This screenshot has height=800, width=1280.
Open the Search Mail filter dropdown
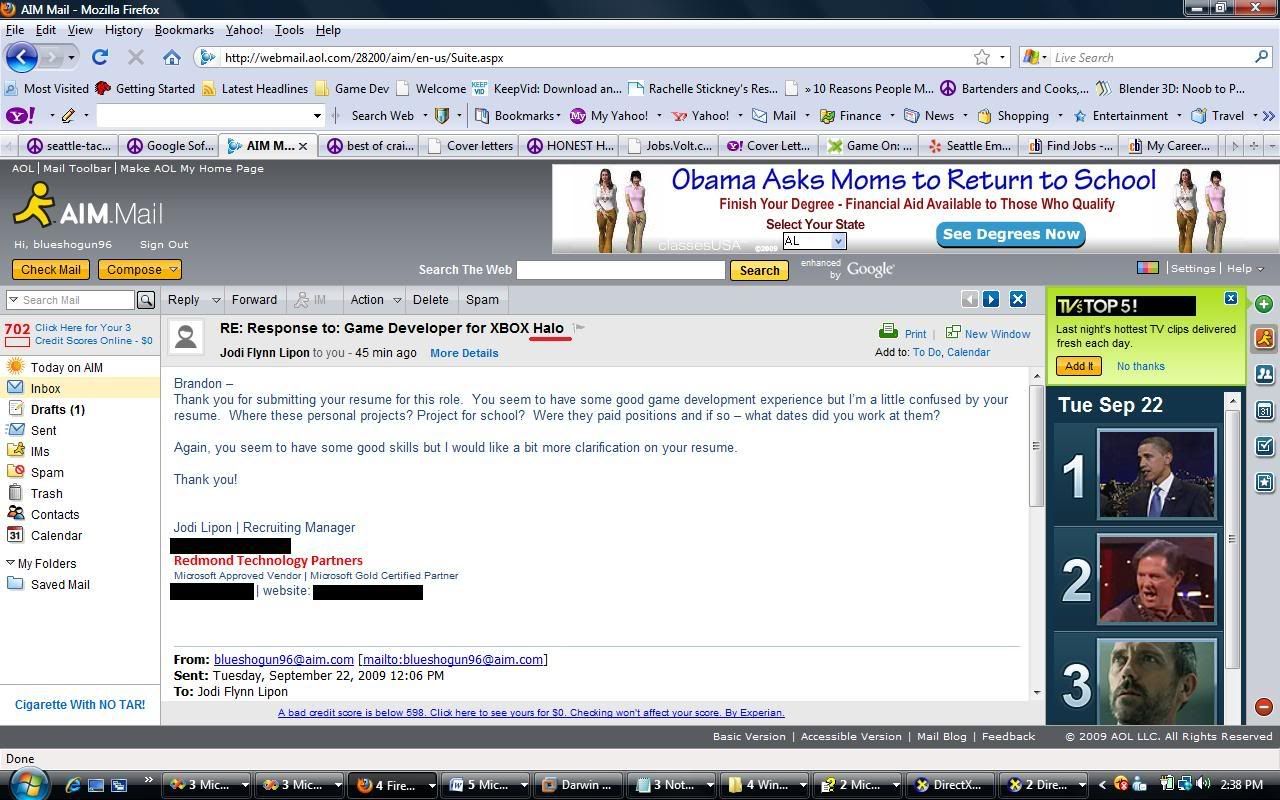click(x=13, y=300)
